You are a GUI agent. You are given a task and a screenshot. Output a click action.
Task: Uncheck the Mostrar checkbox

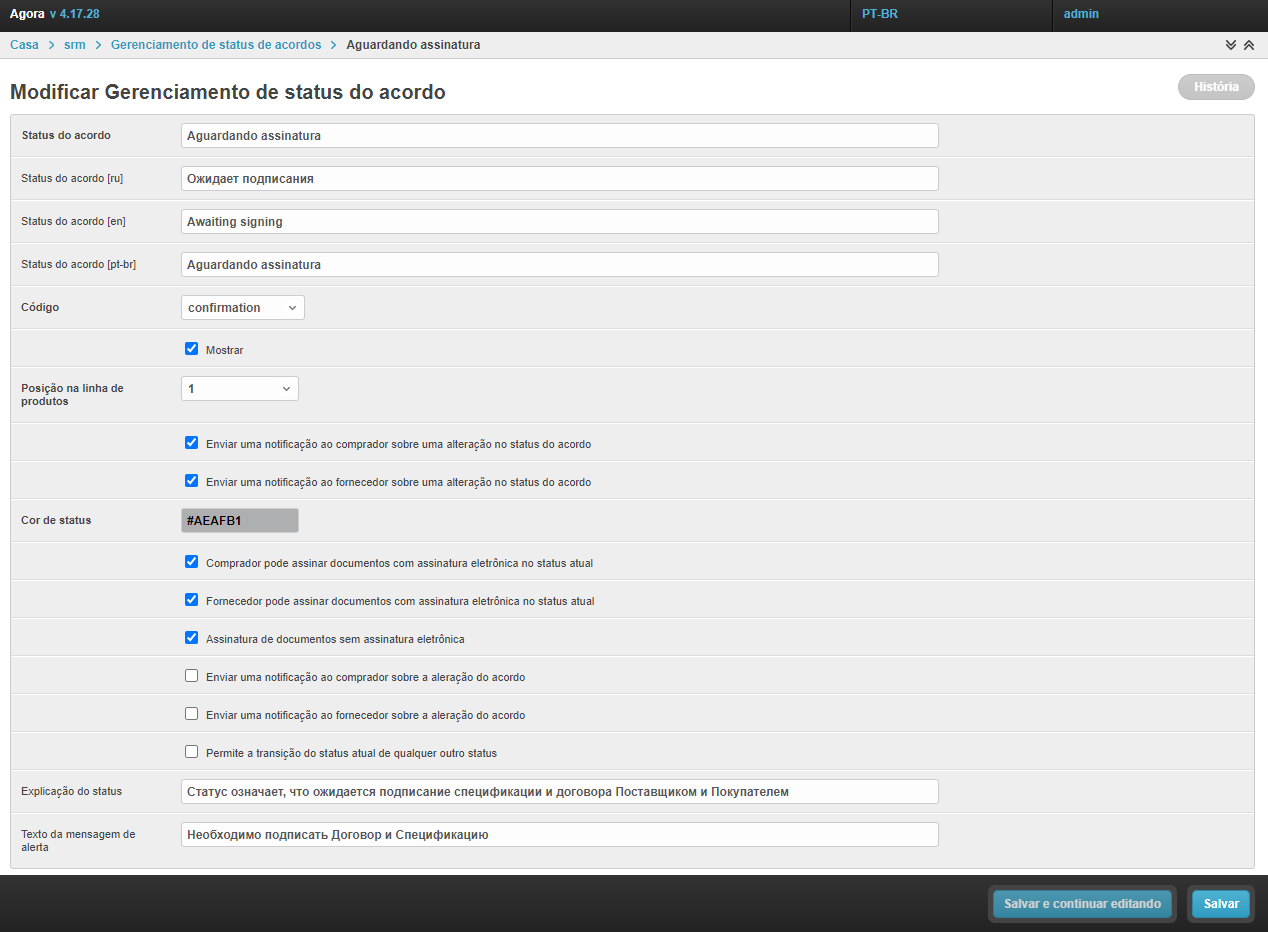(192, 349)
